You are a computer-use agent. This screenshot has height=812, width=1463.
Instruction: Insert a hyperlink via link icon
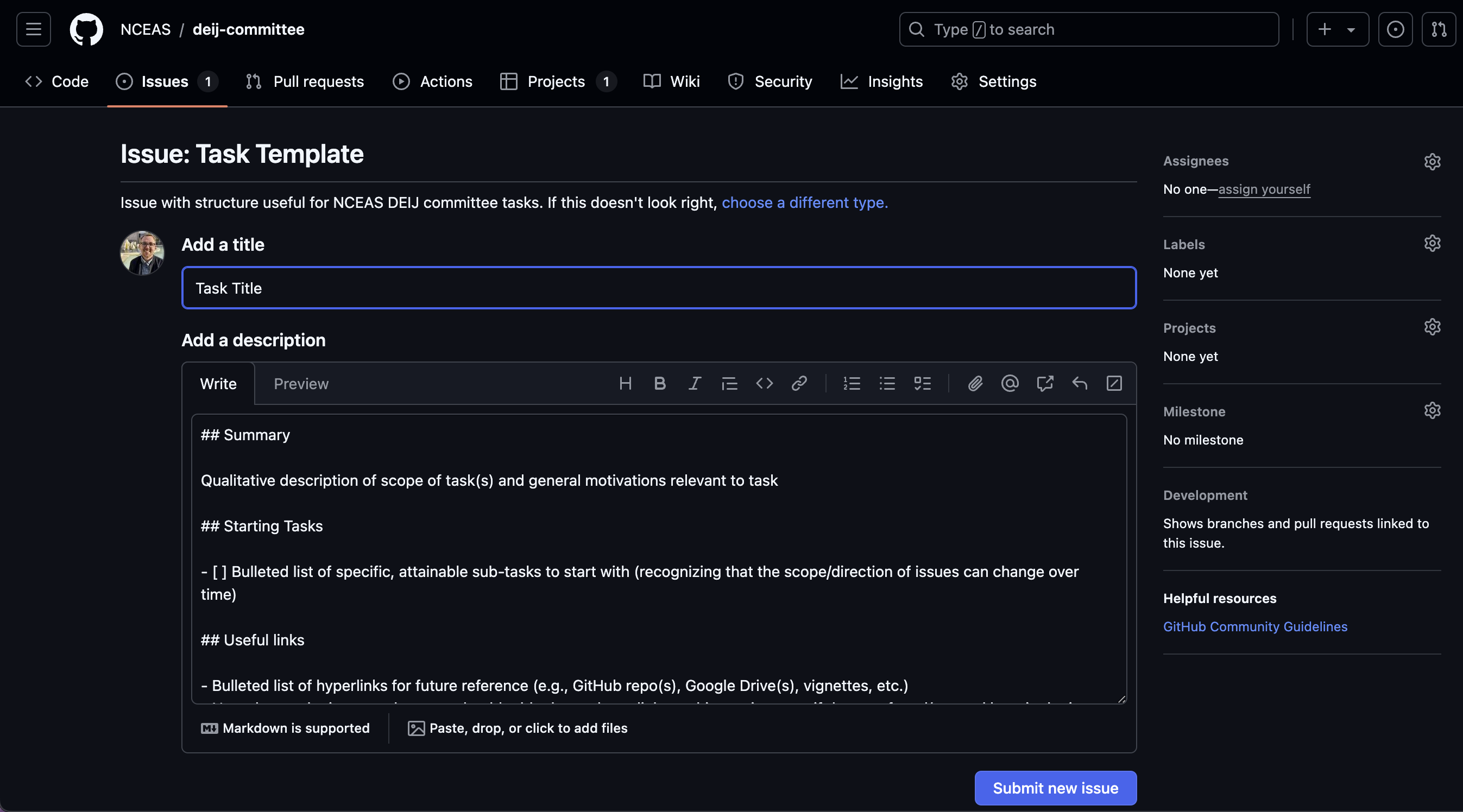(799, 383)
